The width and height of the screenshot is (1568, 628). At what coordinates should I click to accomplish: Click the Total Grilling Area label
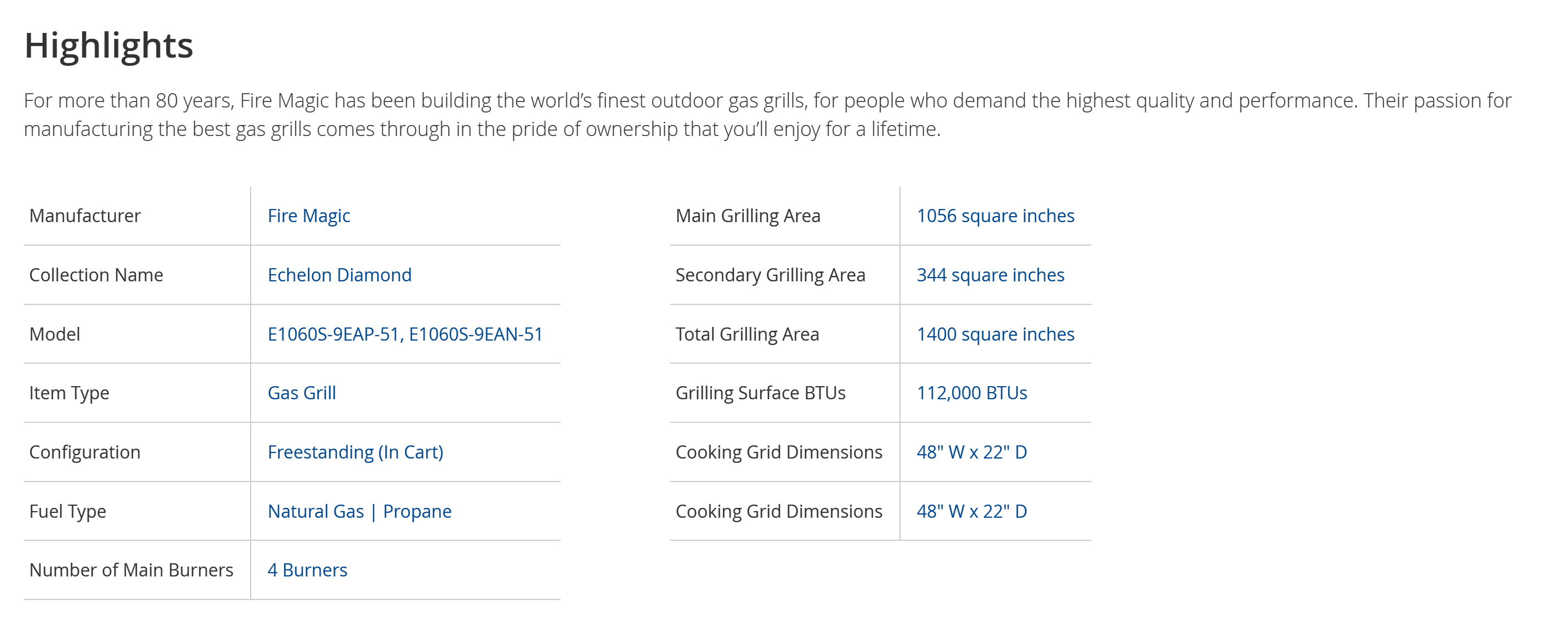(747, 333)
